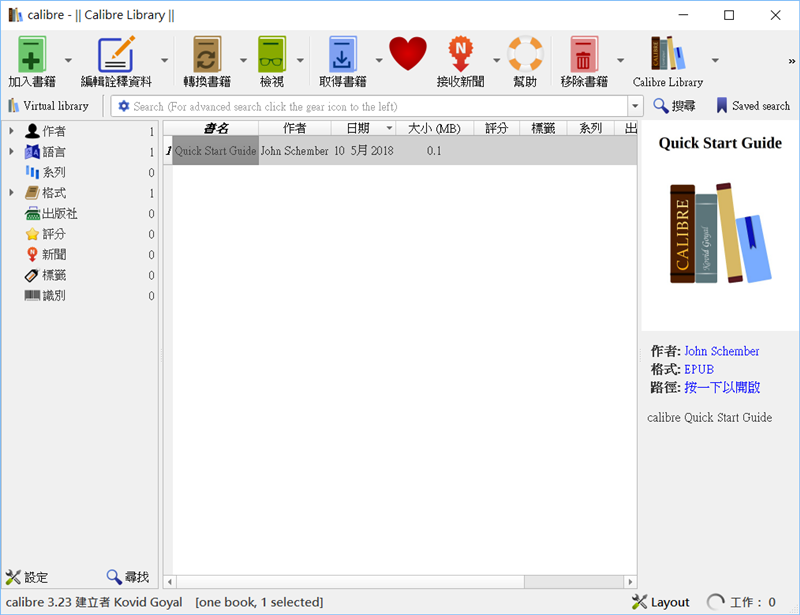Sort by the 日期 column header
Image resolution: width=800 pixels, height=615 pixels.
click(358, 128)
